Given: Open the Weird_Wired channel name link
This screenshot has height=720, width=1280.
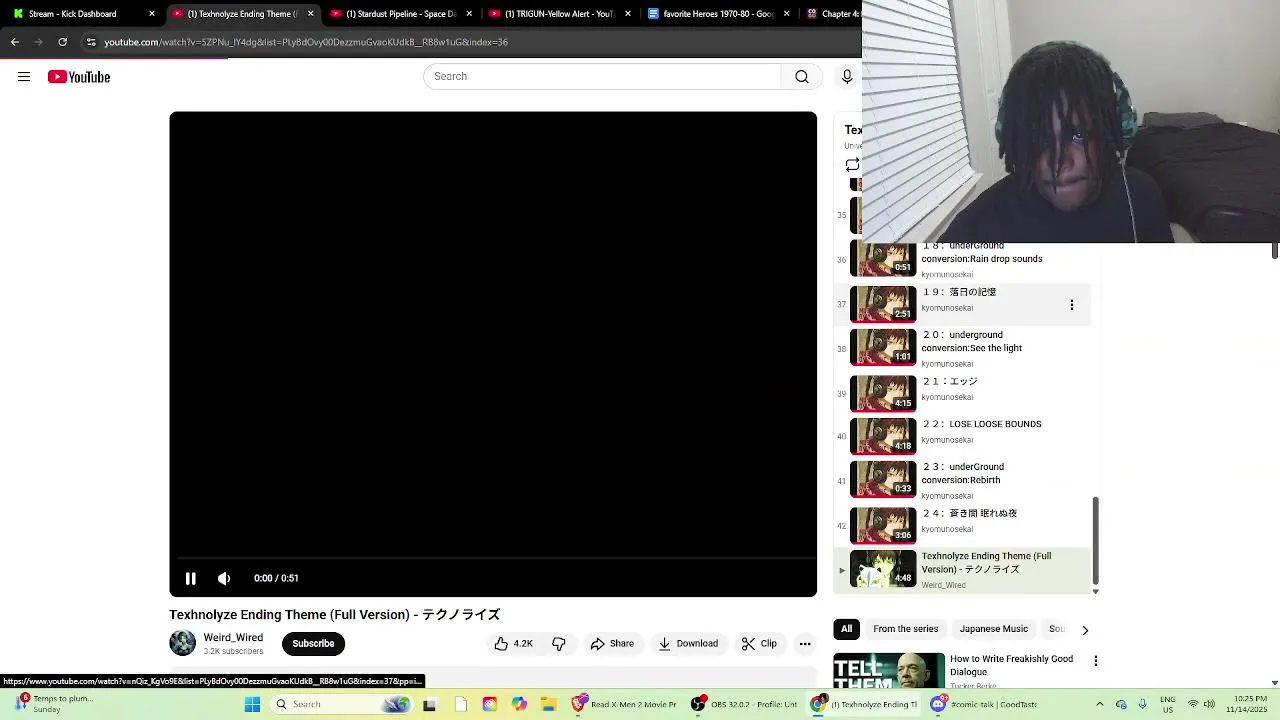Looking at the screenshot, I should 233,637.
